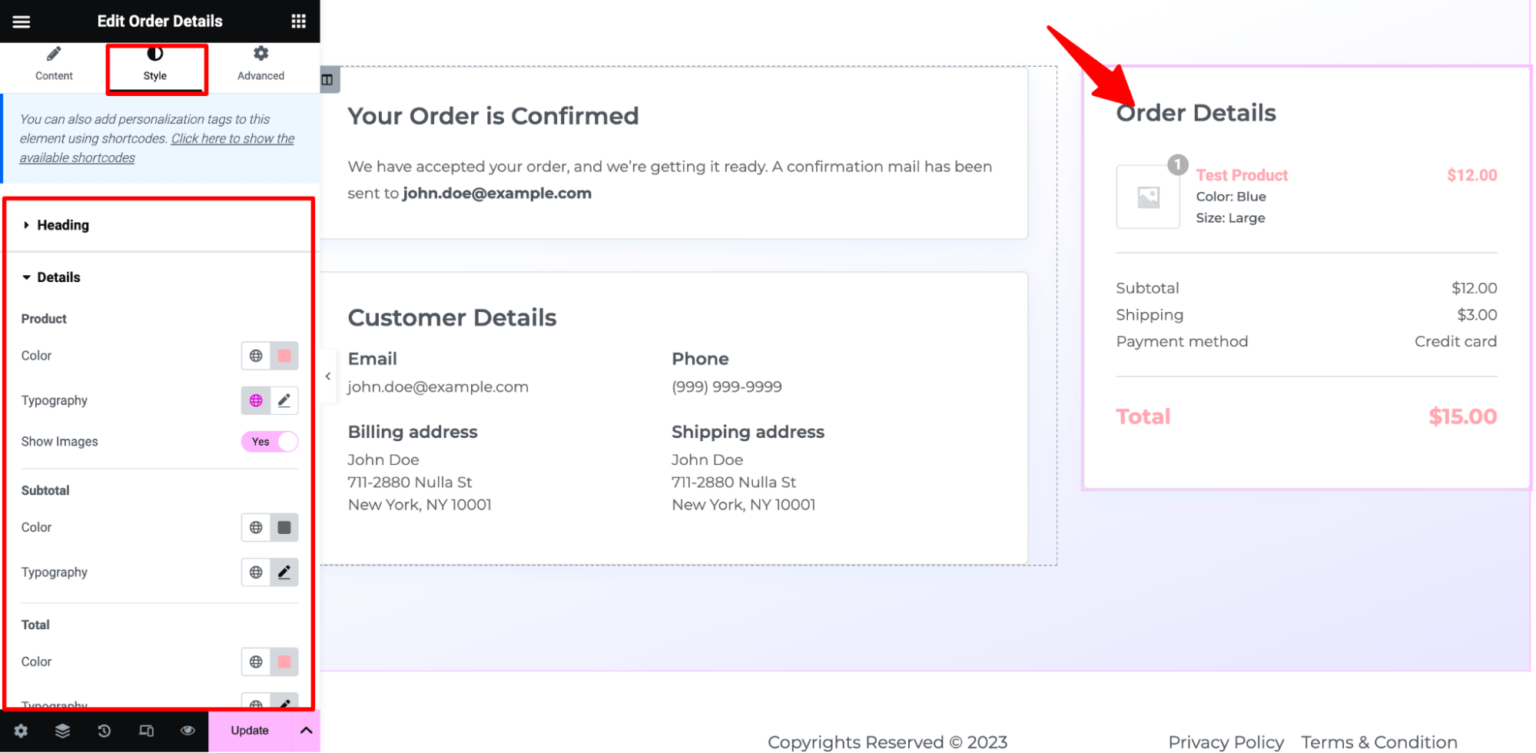This screenshot has width=1536, height=753.
Task: Disable the Show Images toggle
Action: click(x=269, y=441)
